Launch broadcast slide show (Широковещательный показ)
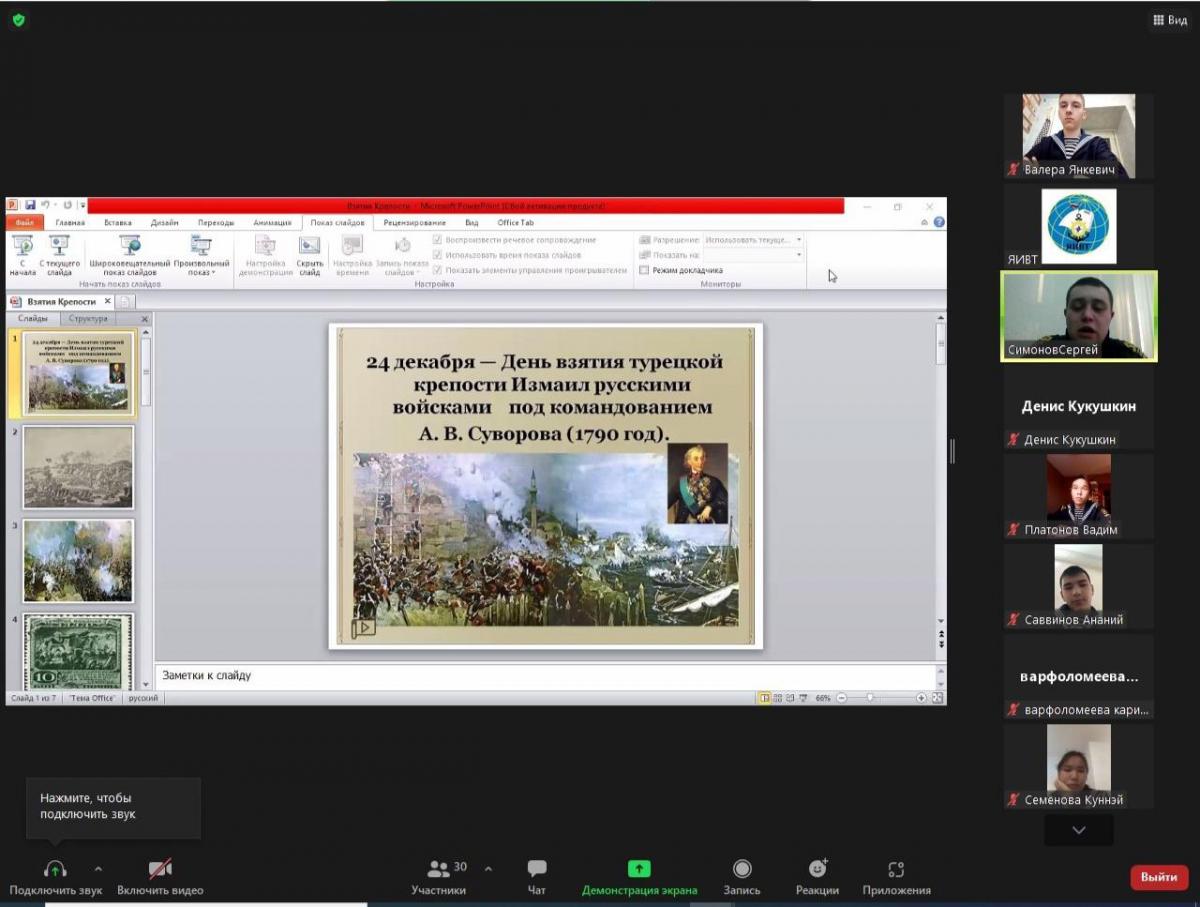The height and width of the screenshot is (907, 1200). [x=130, y=255]
